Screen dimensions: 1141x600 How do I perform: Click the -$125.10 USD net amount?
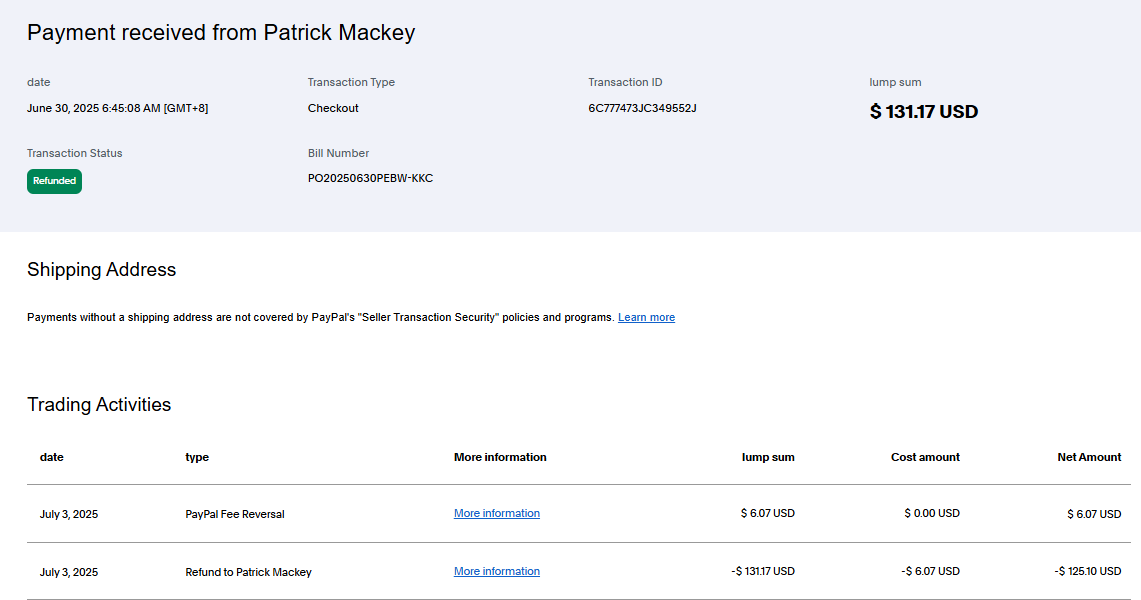click(1088, 572)
